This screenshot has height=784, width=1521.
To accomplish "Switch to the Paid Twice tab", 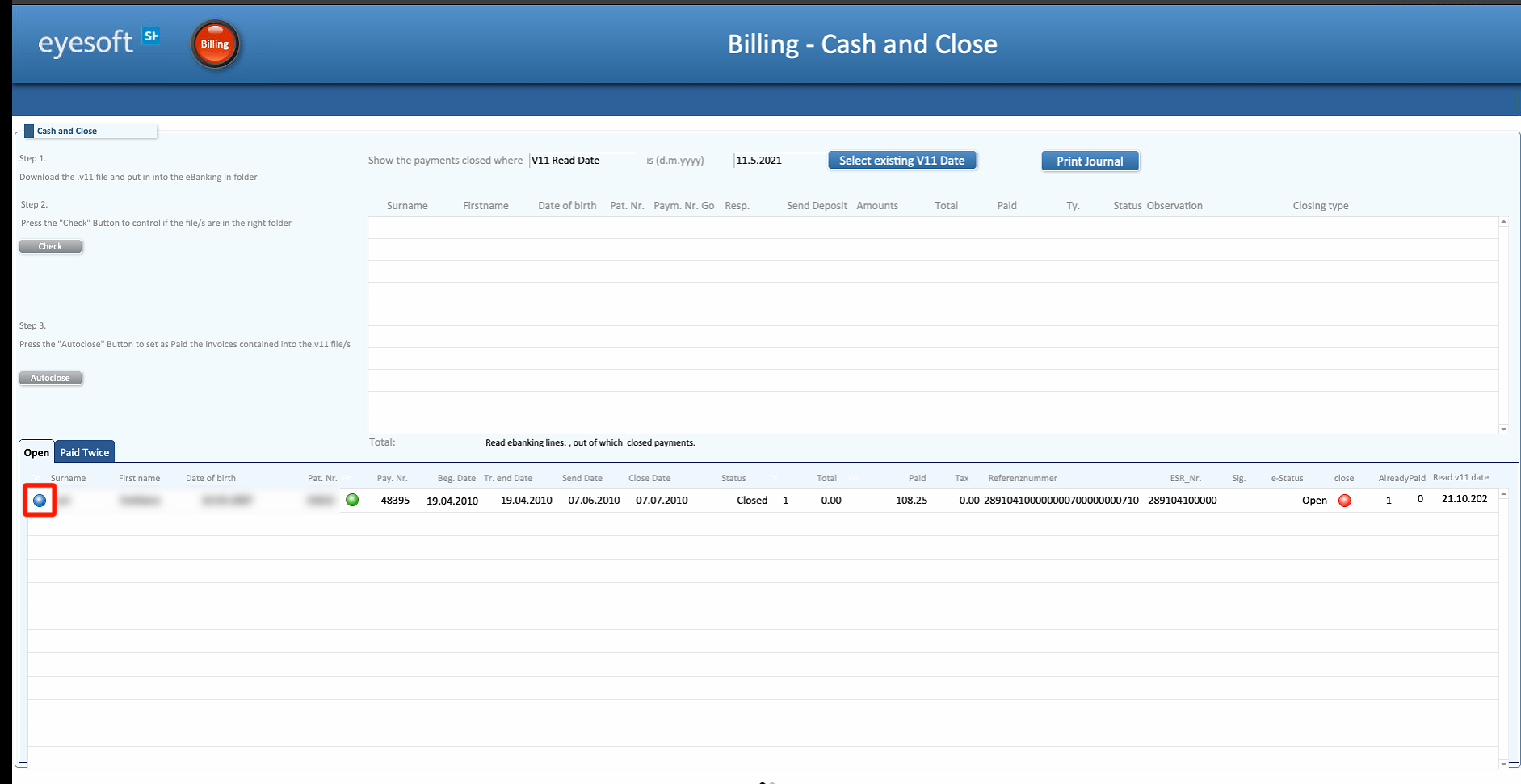I will [x=85, y=452].
